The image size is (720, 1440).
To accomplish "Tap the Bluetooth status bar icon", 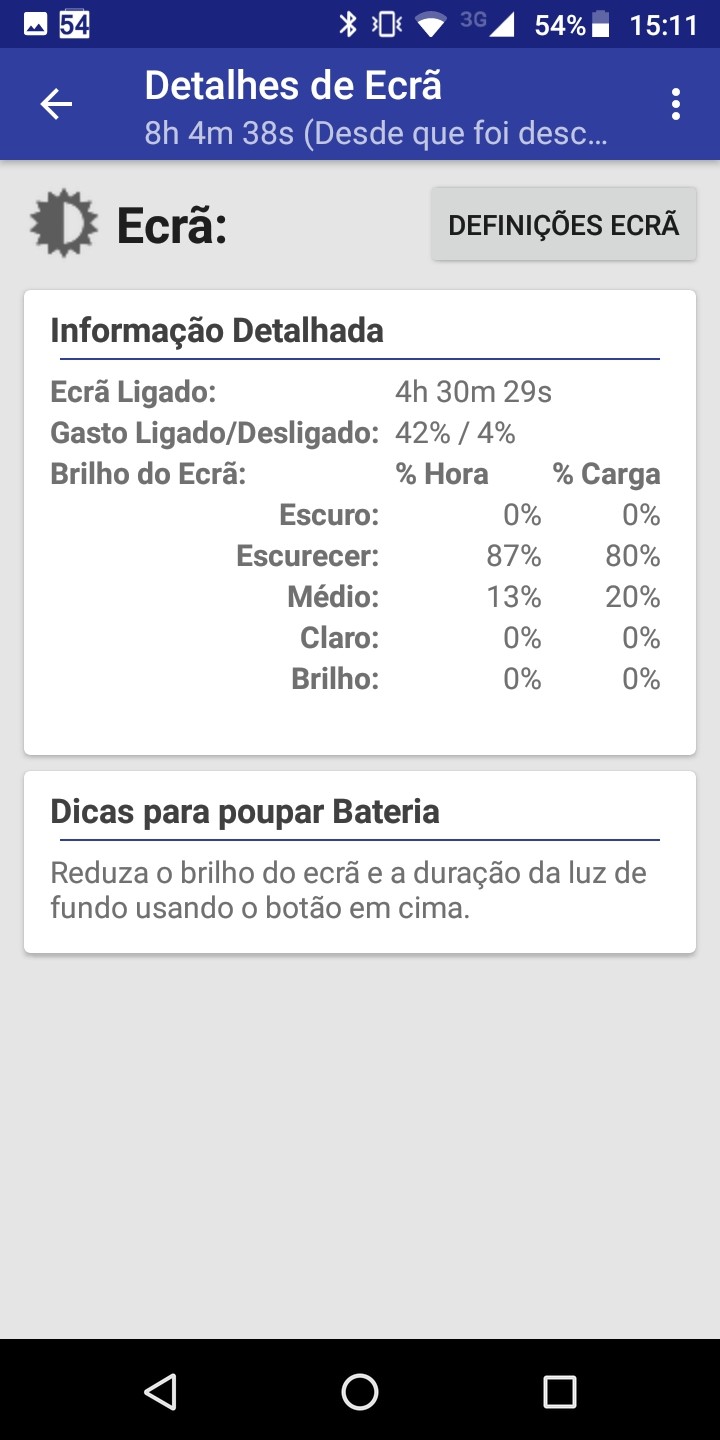I will [x=347, y=25].
